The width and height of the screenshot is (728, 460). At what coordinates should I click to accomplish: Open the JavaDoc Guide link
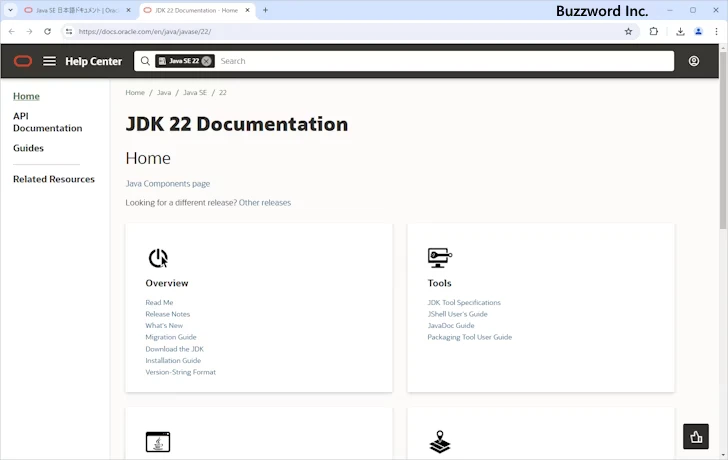(x=451, y=325)
